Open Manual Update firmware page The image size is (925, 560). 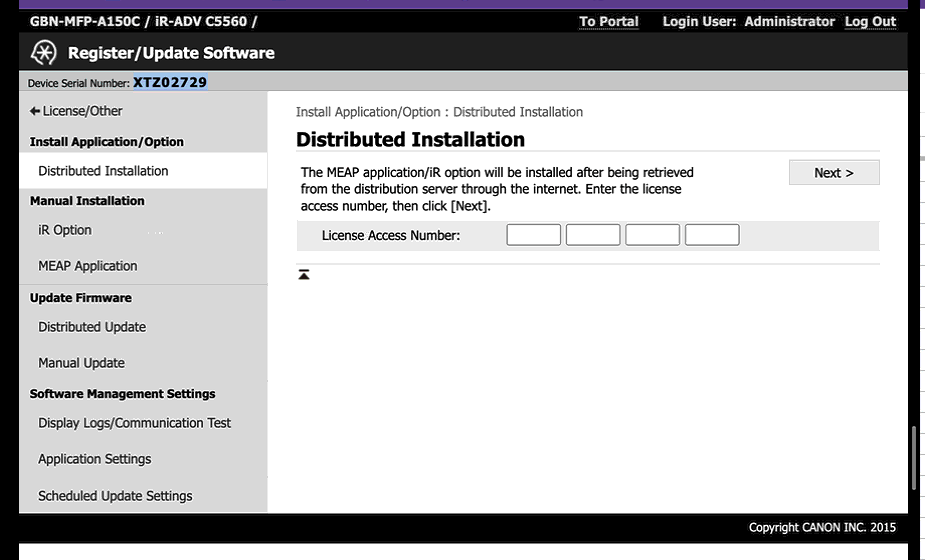pyautogui.click(x=81, y=363)
